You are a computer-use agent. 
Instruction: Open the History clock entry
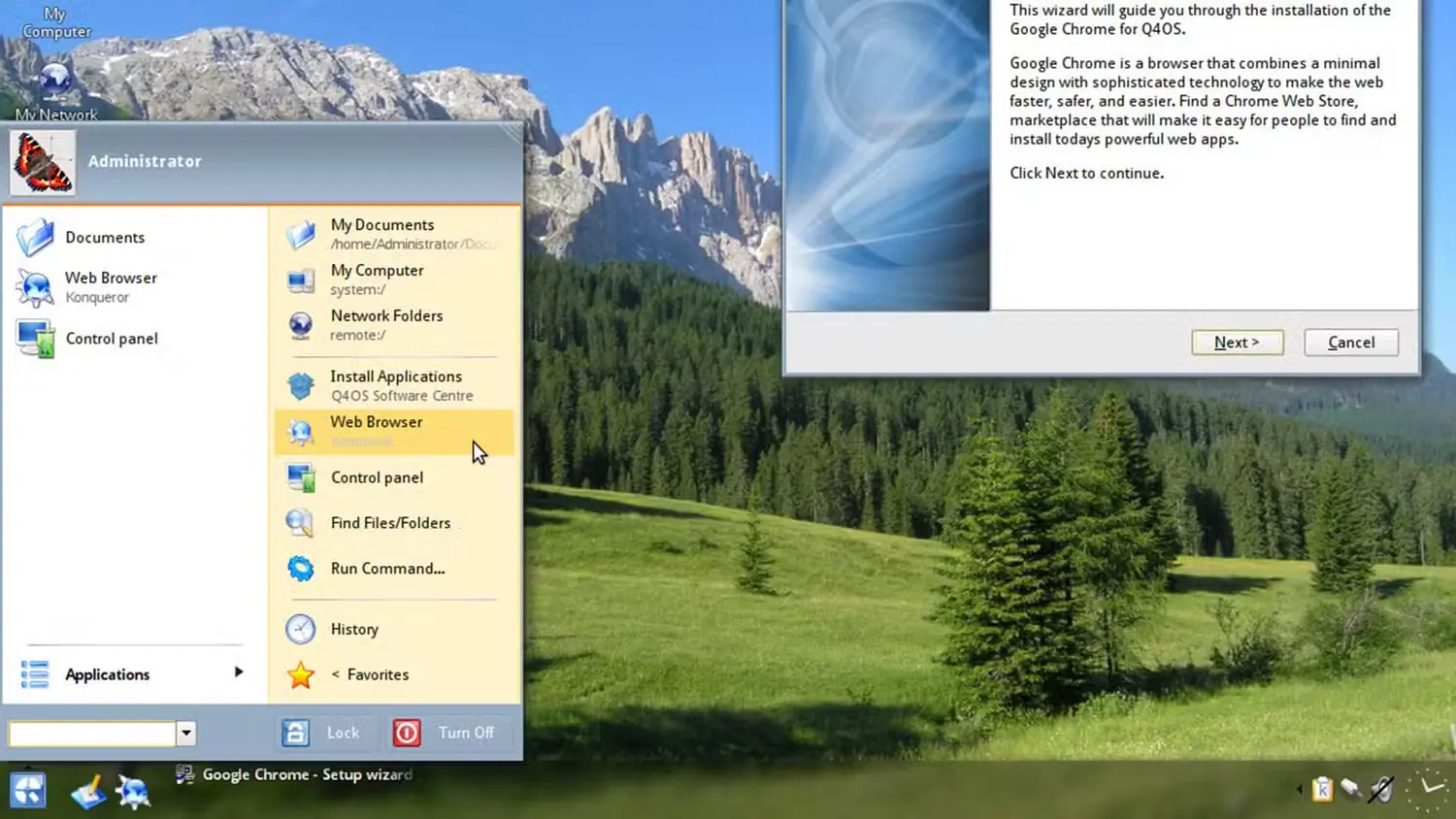(393, 630)
